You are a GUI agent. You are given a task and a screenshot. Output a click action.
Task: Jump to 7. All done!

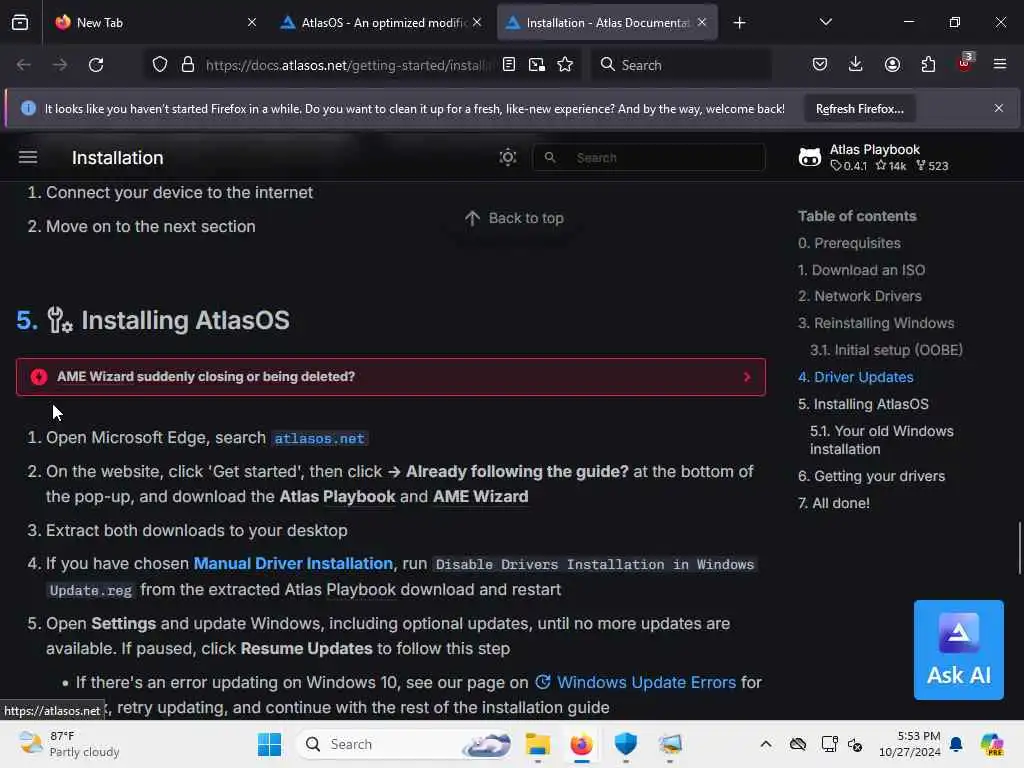click(833, 504)
